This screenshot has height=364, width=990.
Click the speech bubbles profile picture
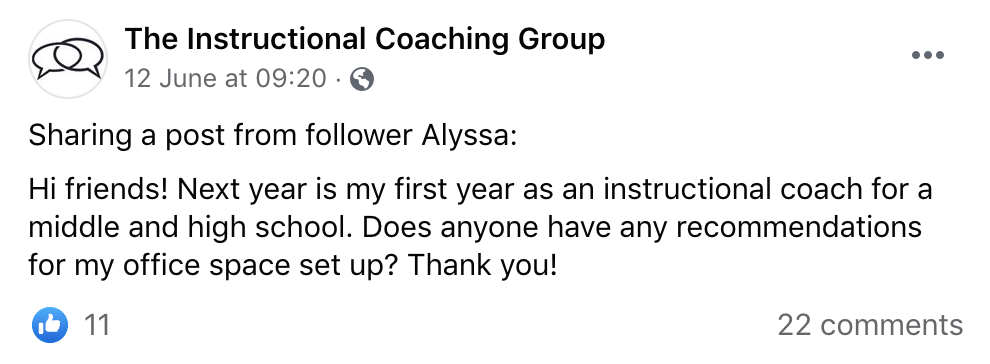tap(68, 59)
